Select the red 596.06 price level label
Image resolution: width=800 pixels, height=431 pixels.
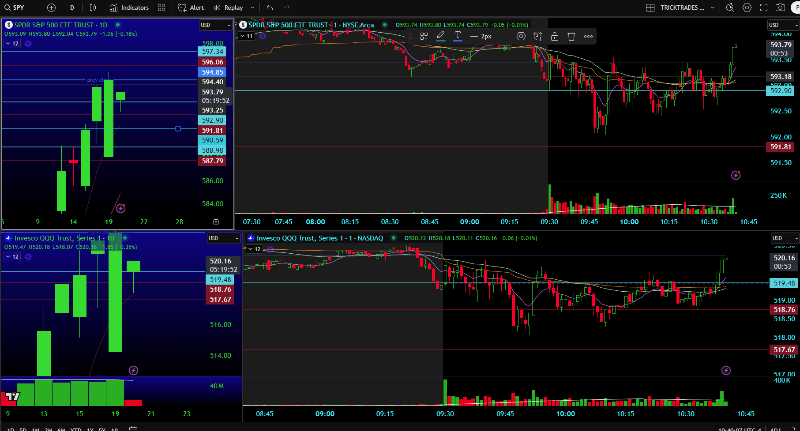(x=212, y=62)
